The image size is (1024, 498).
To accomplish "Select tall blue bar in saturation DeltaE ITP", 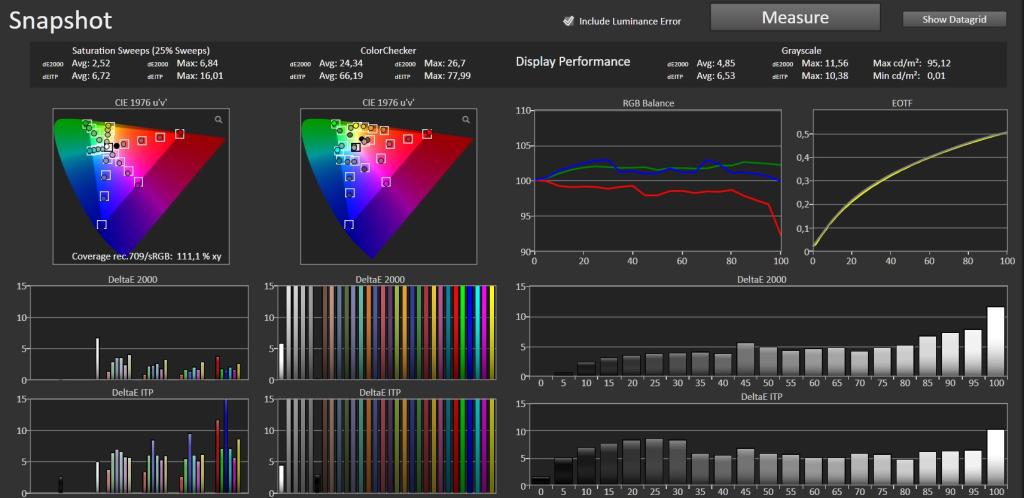I will click(x=226, y=446).
